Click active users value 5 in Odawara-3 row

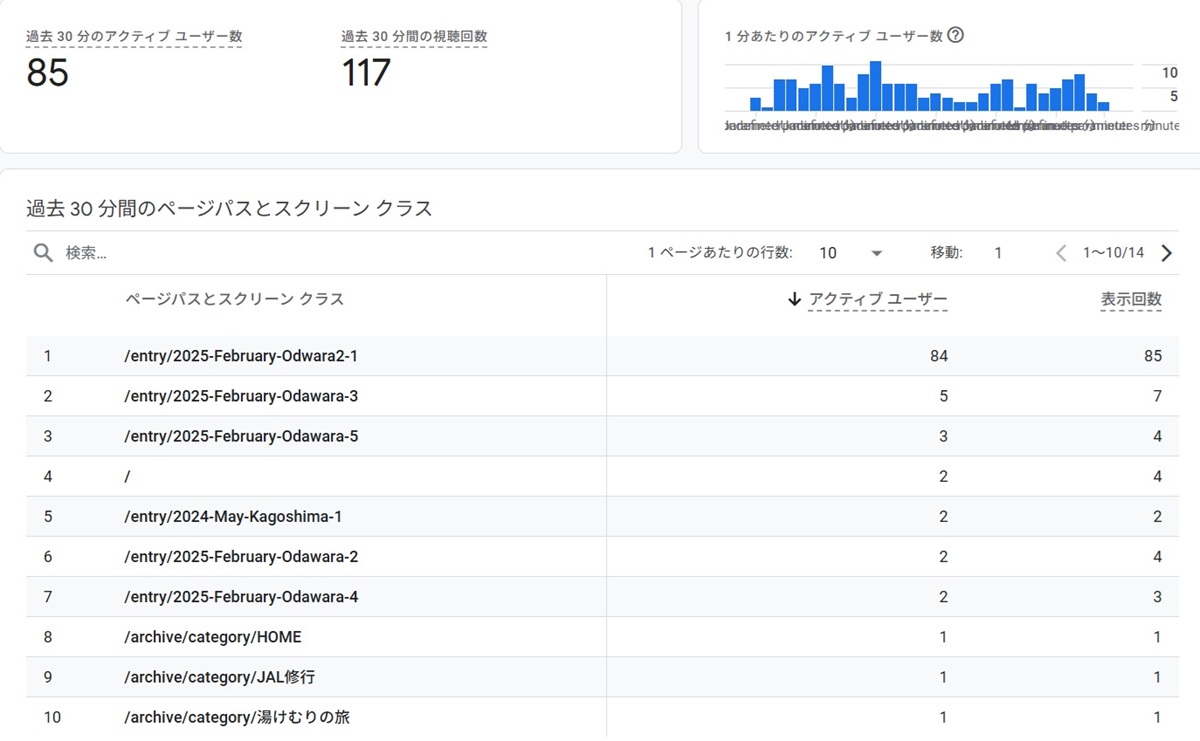943,396
